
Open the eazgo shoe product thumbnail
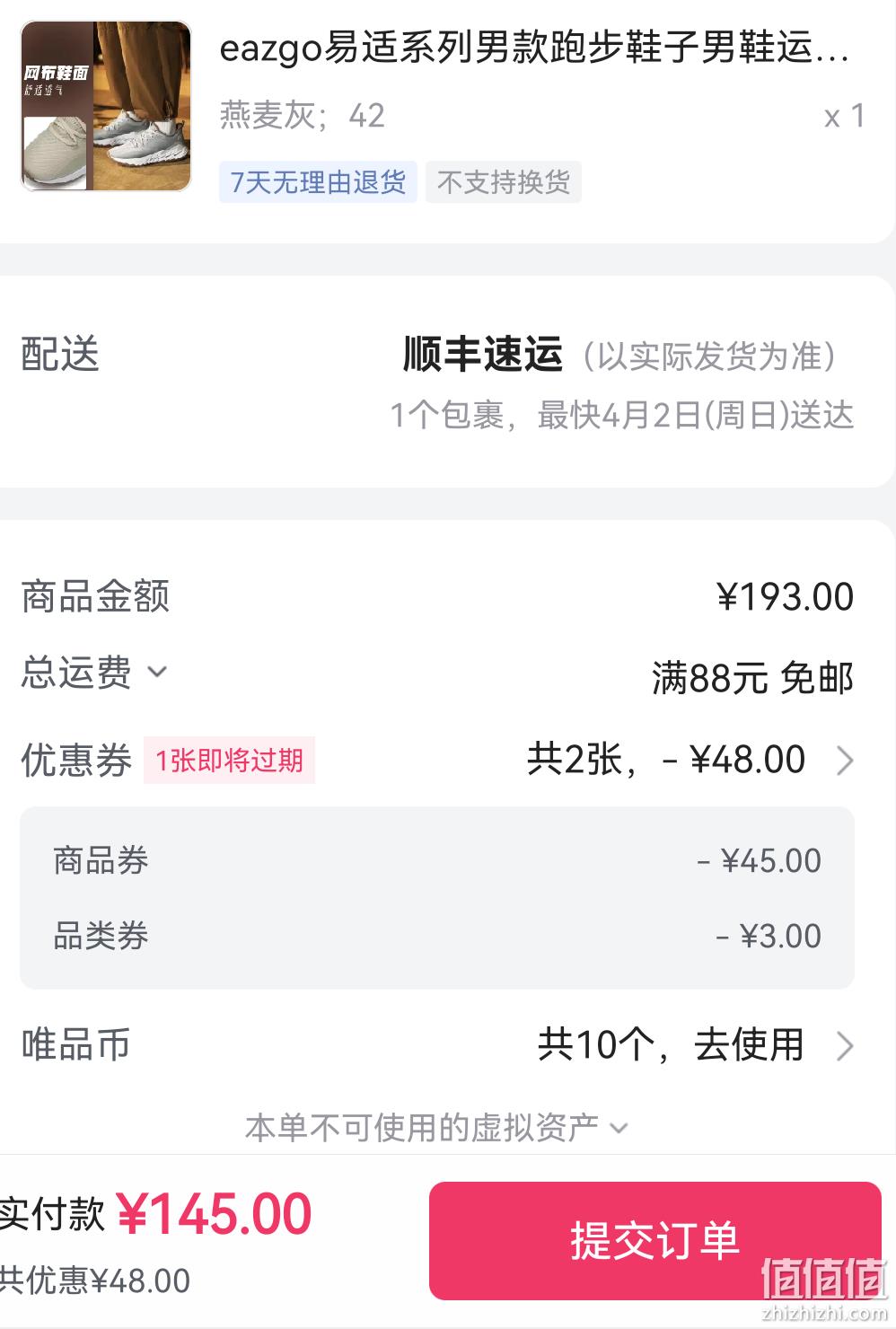point(106,106)
